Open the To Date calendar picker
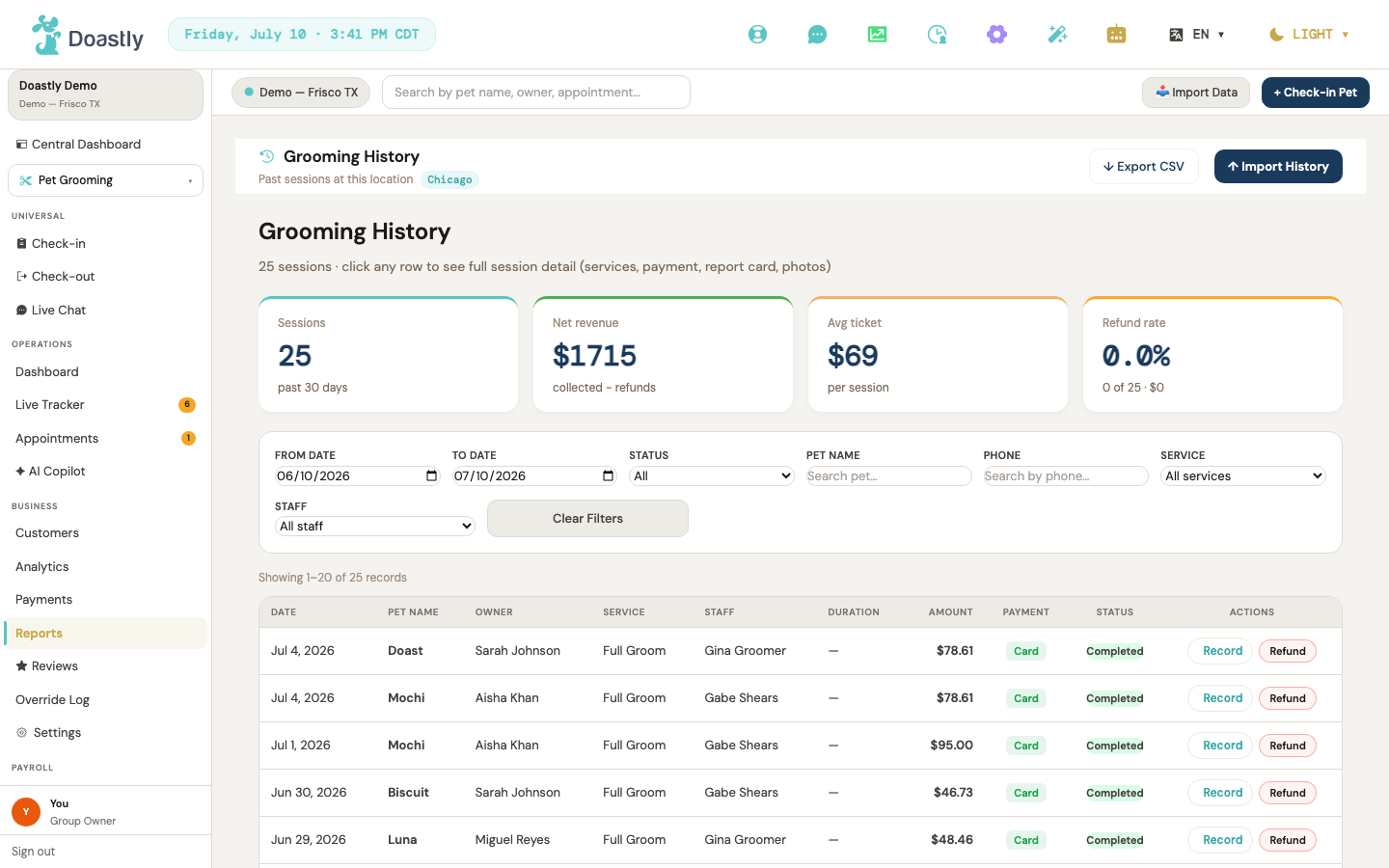1389x868 pixels. point(608,475)
